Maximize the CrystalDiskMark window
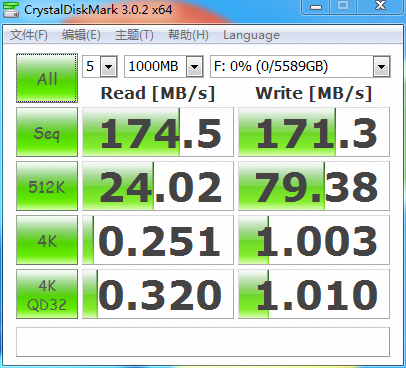Viewport: 406px width, 368px height. (343, 7)
